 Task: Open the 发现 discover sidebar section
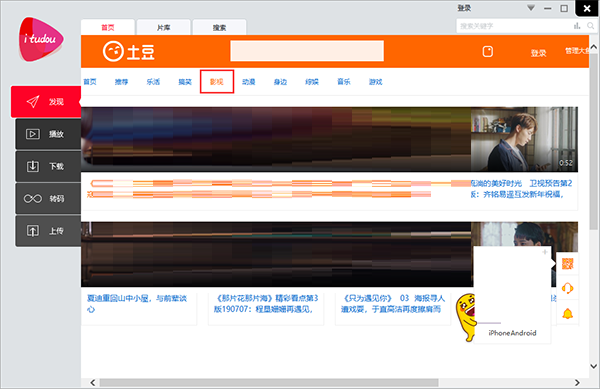pyautogui.click(x=46, y=102)
